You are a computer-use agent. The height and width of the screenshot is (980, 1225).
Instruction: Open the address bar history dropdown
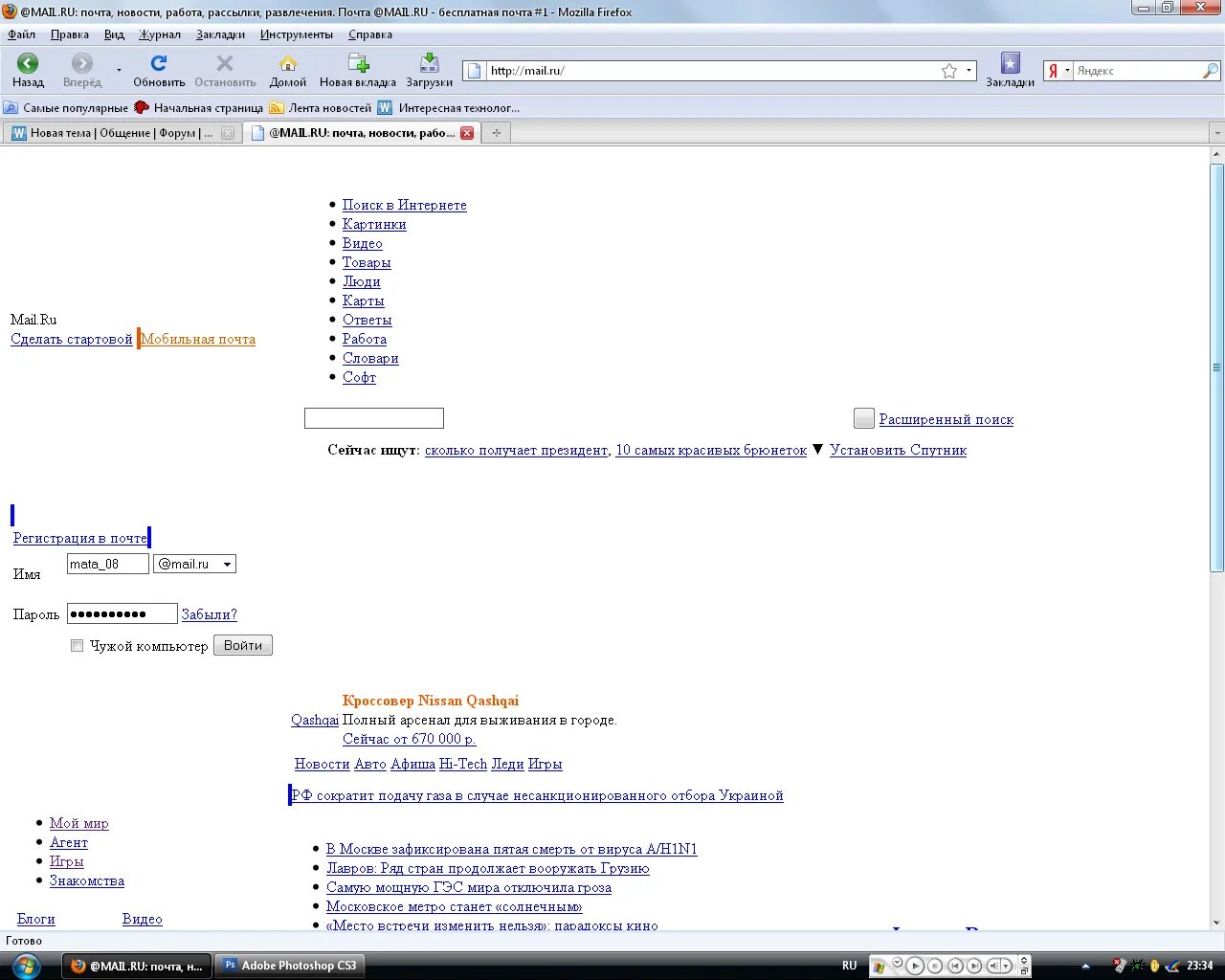(969, 71)
